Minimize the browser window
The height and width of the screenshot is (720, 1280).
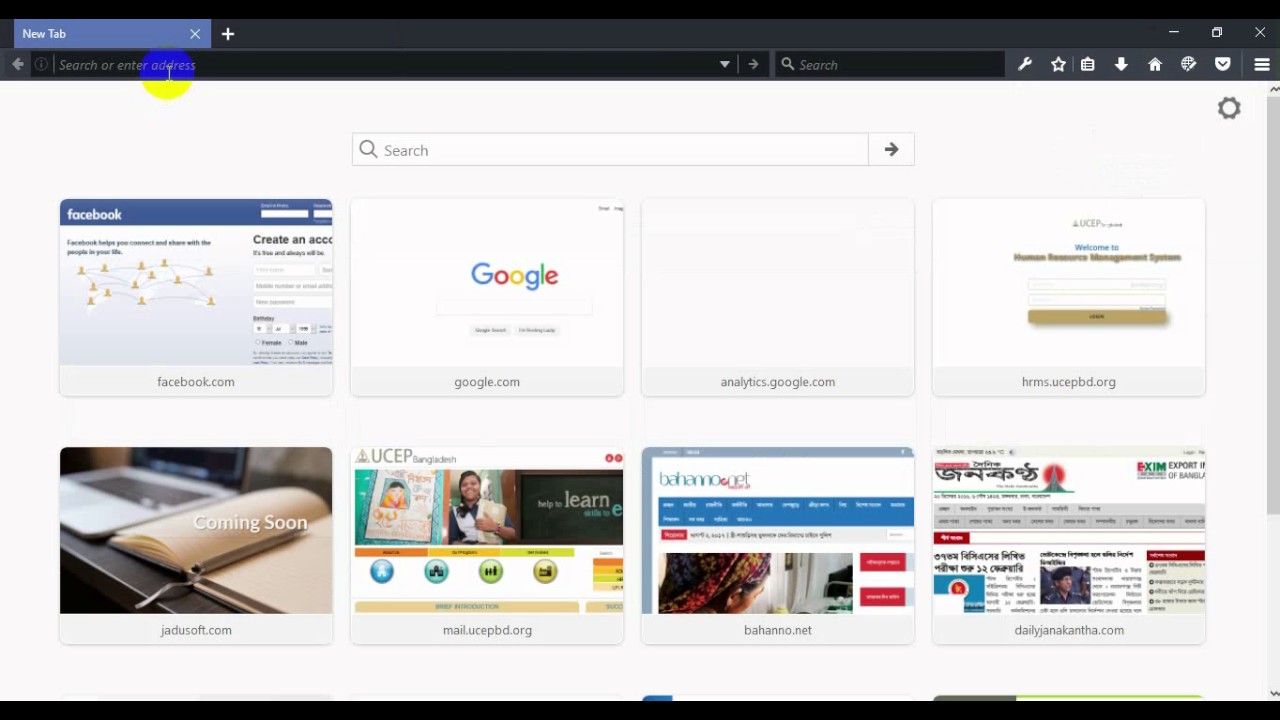(x=1174, y=33)
